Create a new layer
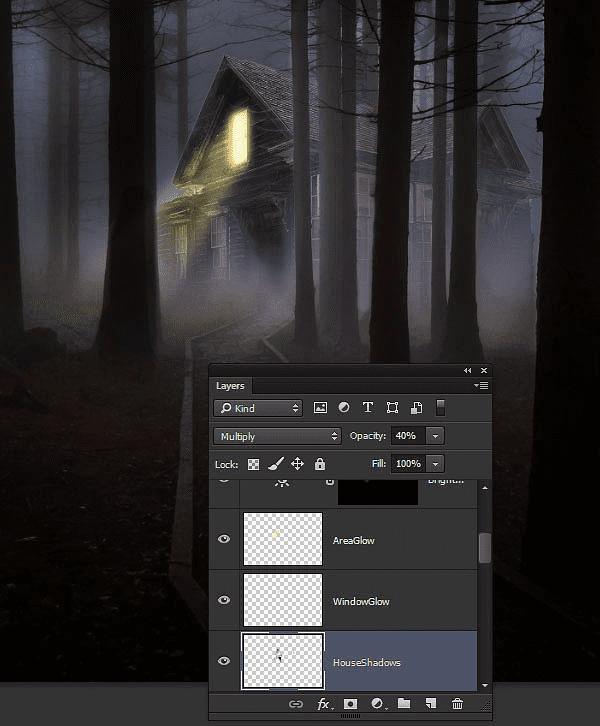 click(431, 704)
